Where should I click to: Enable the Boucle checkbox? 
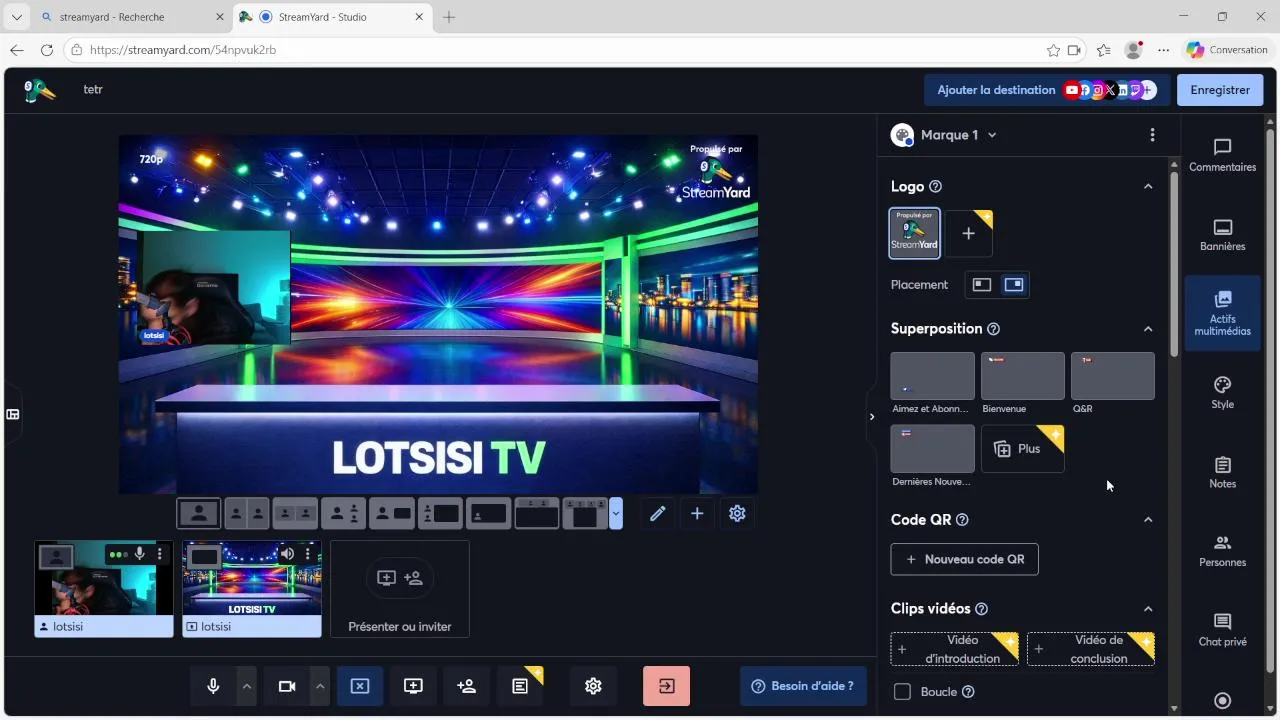pos(902,692)
